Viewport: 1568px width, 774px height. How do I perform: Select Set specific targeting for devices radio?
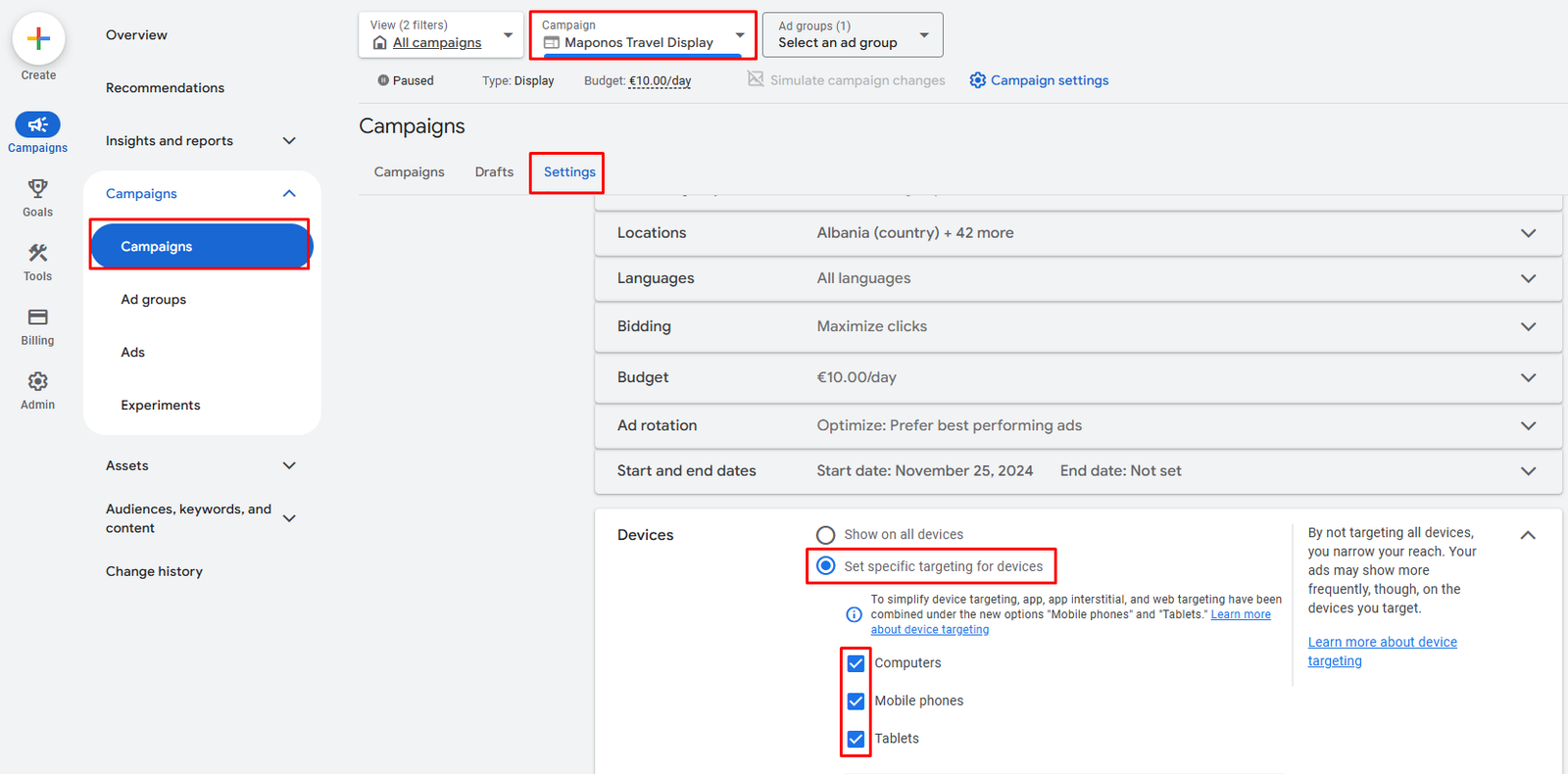point(825,566)
